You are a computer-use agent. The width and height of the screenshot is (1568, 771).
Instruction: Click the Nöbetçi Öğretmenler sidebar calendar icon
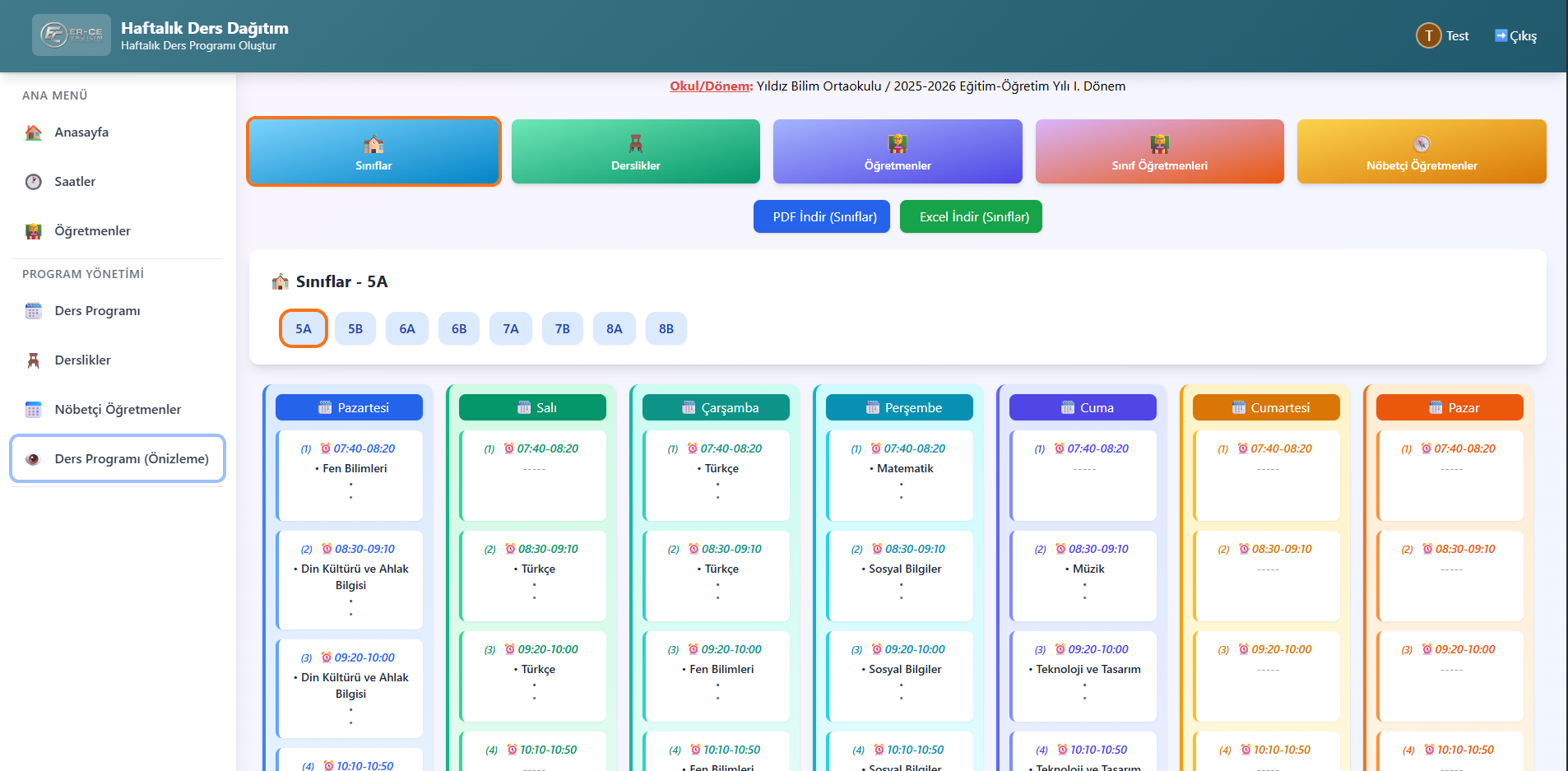(x=34, y=410)
